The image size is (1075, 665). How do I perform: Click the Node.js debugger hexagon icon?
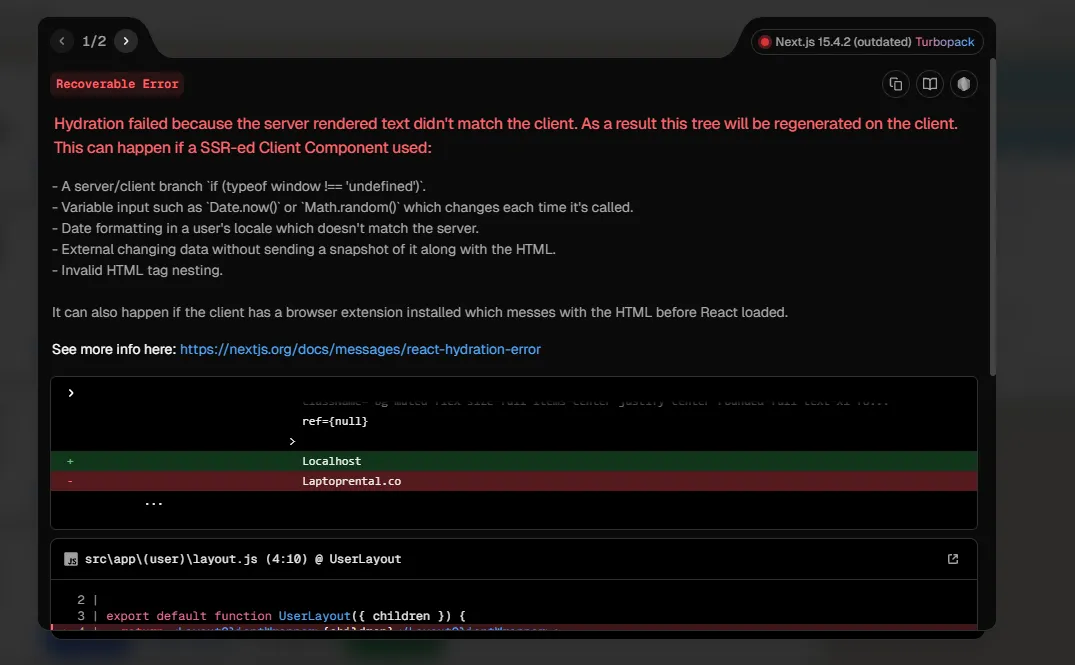click(963, 84)
